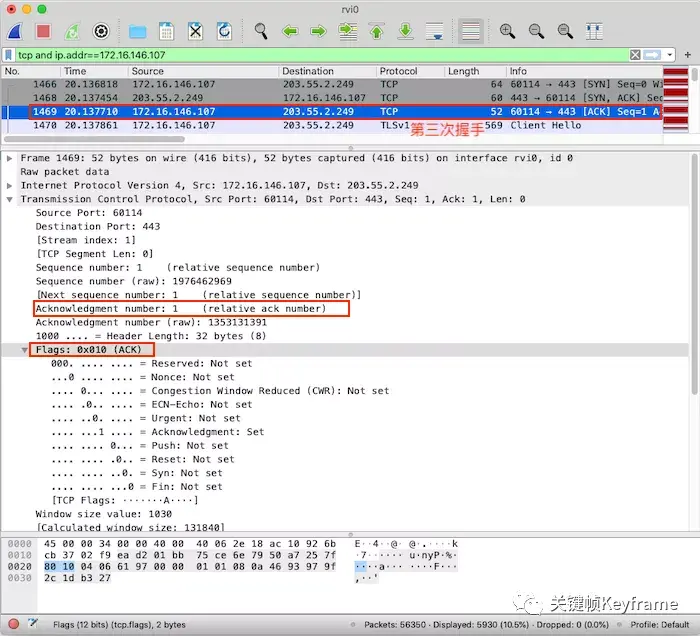700x636 pixels.
Task: Select Acknowledgment number: 1 field
Action: tap(181, 309)
